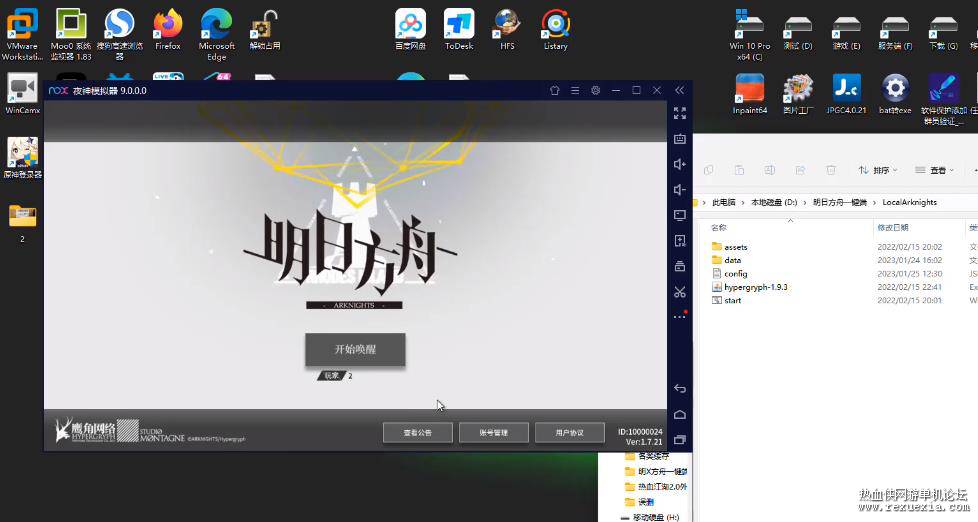Click Explorer's share toolbar icon

[x=800, y=170]
